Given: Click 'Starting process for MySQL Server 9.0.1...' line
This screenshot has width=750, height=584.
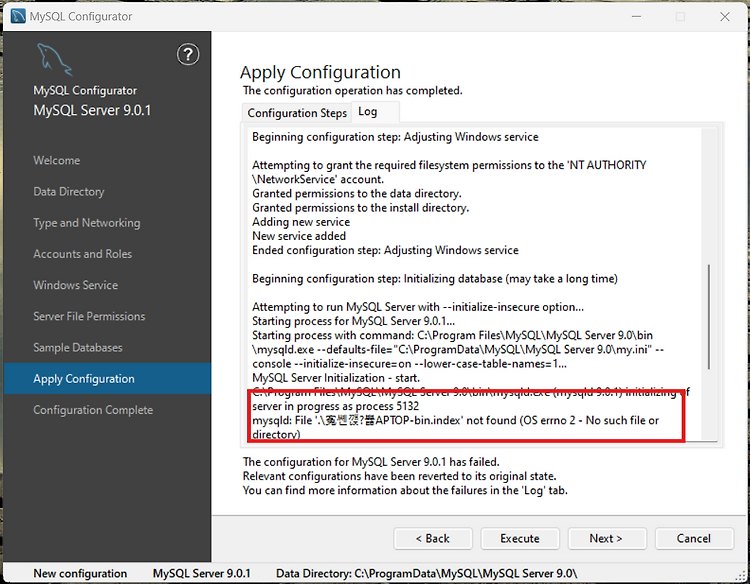Looking at the screenshot, I should pyautogui.click(x=353, y=321).
